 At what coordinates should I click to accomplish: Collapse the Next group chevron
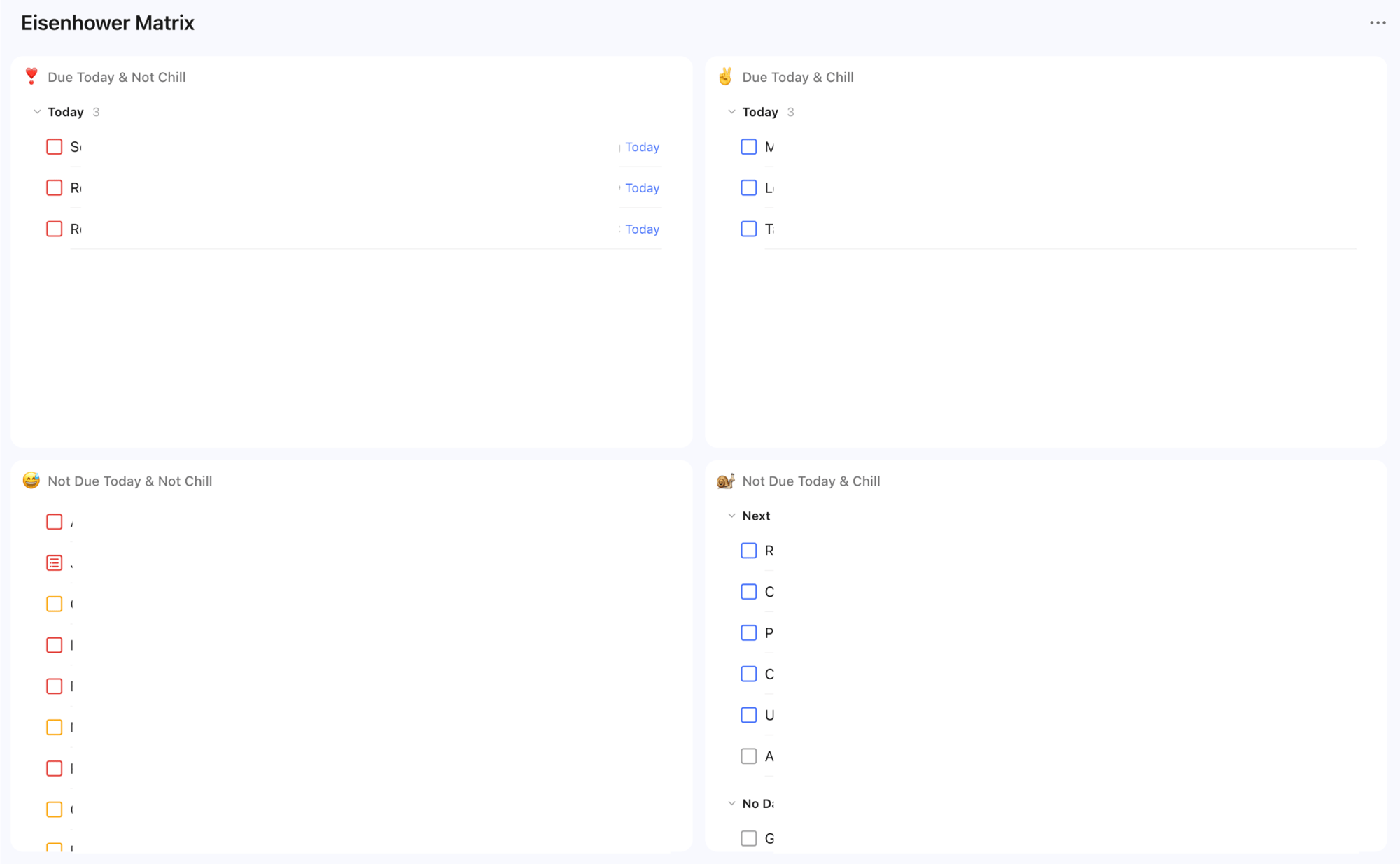tap(731, 516)
